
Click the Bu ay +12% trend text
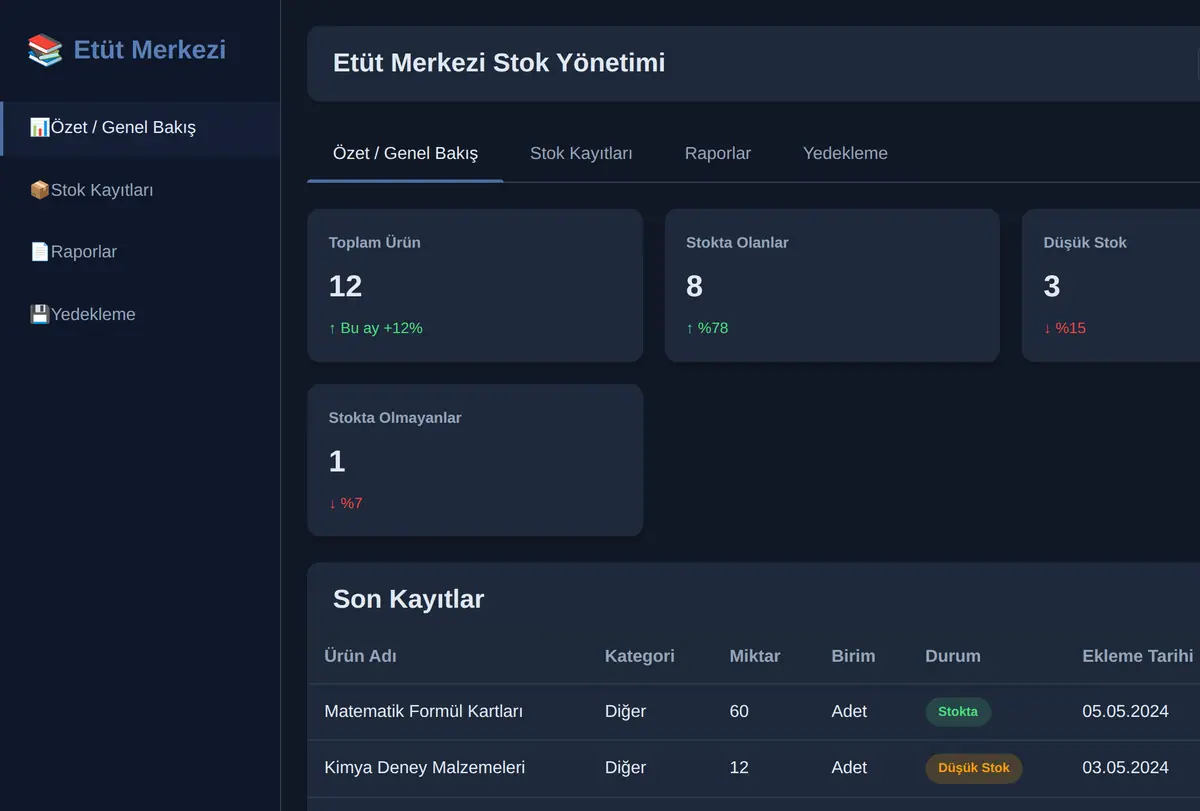(x=376, y=328)
